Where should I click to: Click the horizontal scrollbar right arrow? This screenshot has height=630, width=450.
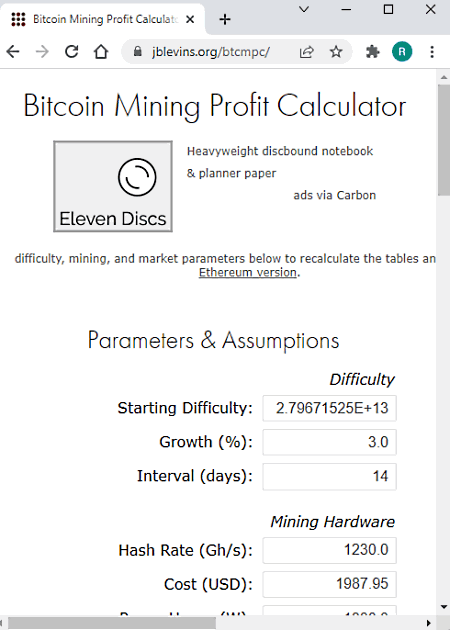point(429,623)
